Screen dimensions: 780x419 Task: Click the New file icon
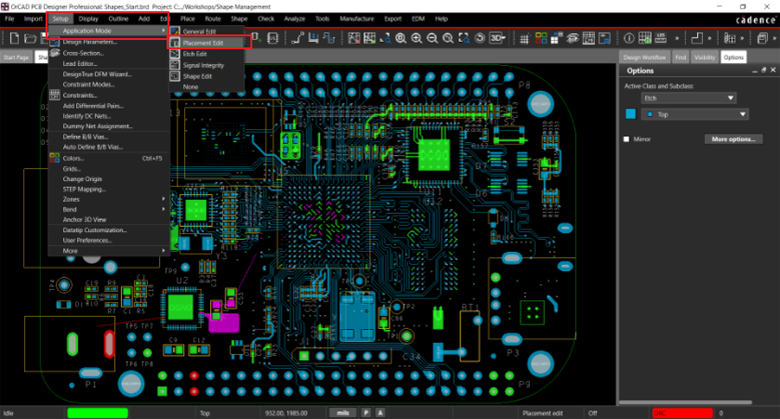coord(14,38)
